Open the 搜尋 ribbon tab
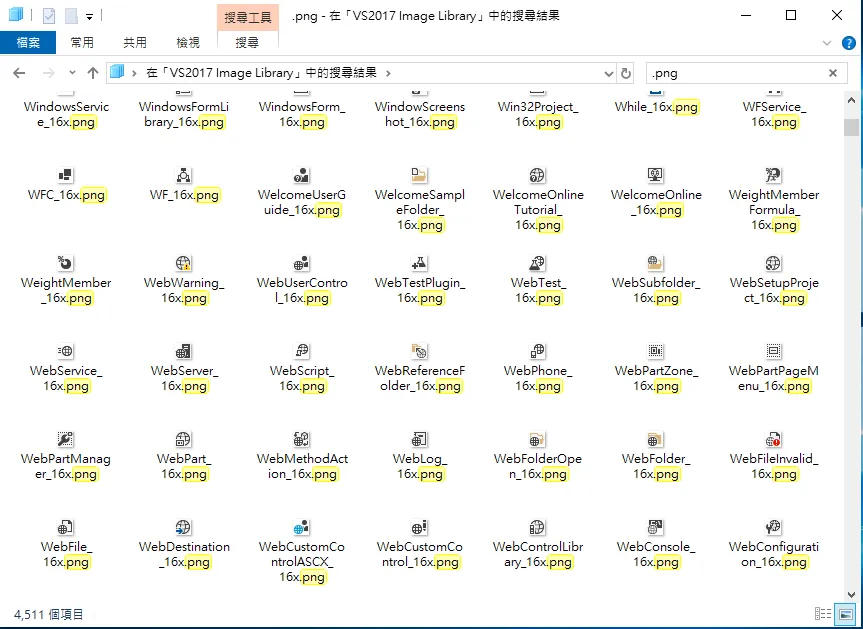Image resolution: width=863 pixels, height=629 pixels. [247, 42]
